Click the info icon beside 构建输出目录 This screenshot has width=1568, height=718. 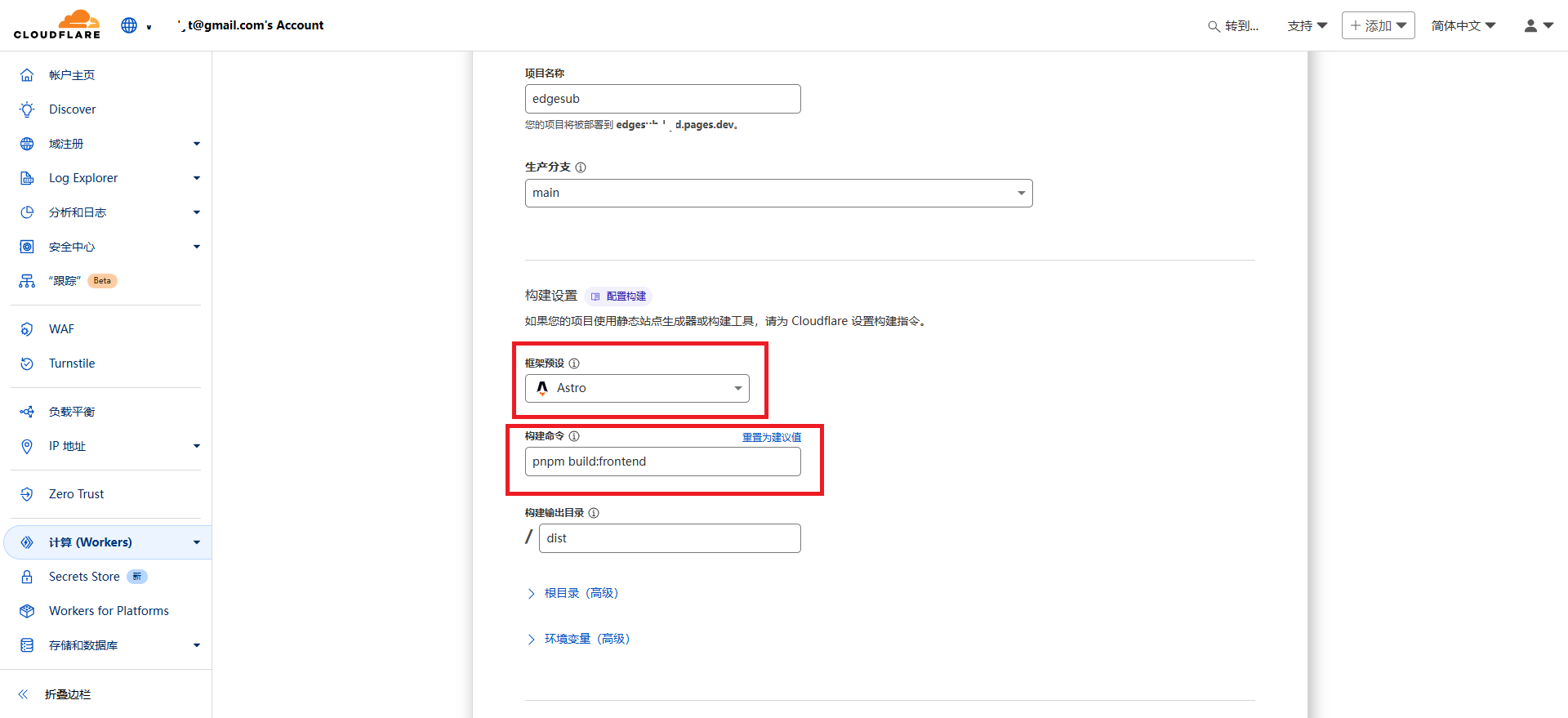(594, 513)
